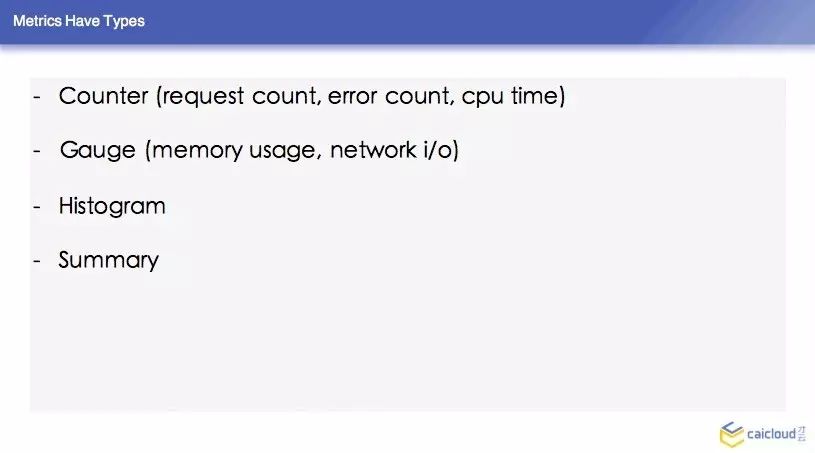Click the caicloud brand name text
Viewport: 815px width, 453px height.
pyautogui.click(x=771, y=434)
